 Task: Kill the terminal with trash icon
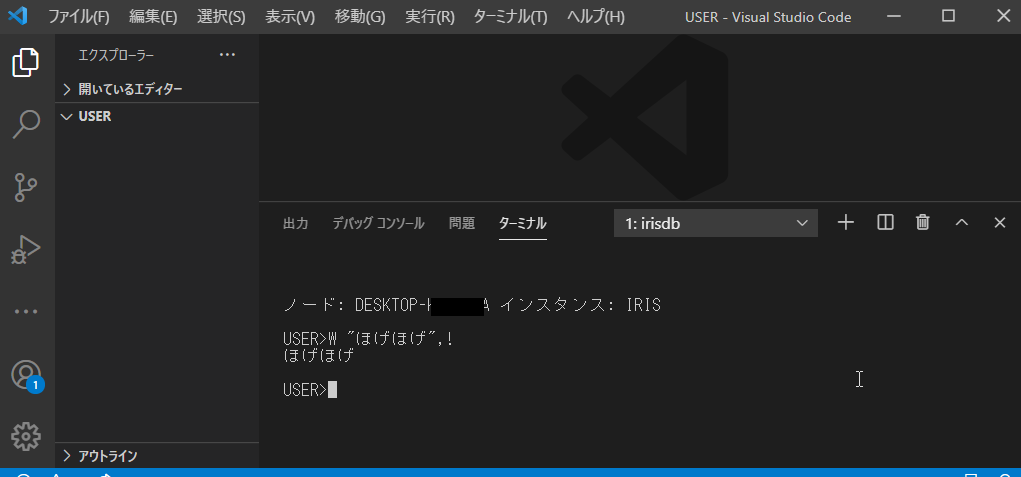(x=923, y=223)
